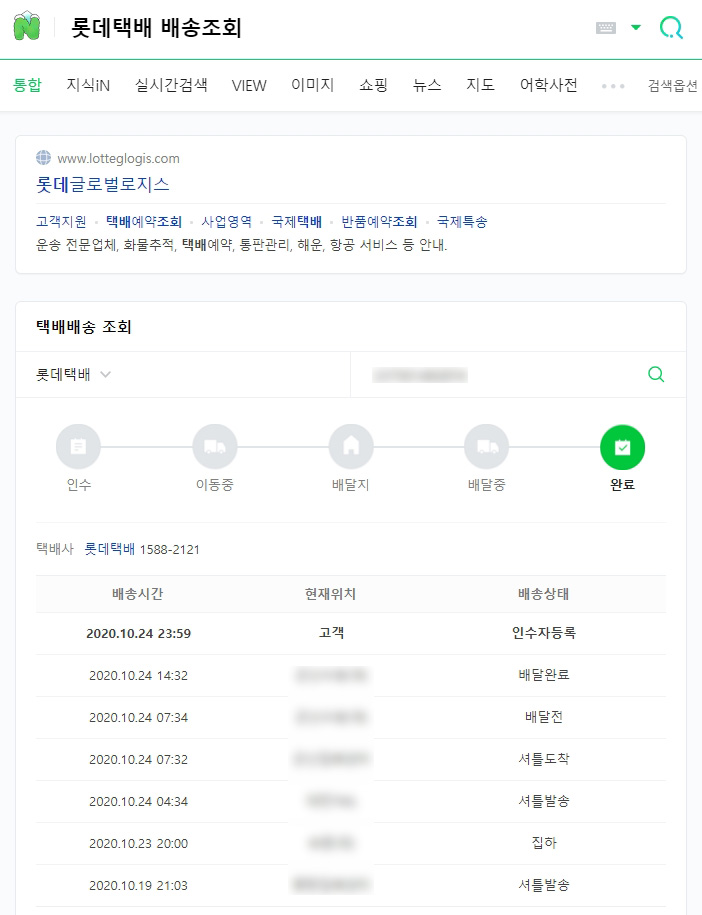Select the 2020.10.24 23:59 time cell
This screenshot has height=915, width=702.
(x=138, y=634)
